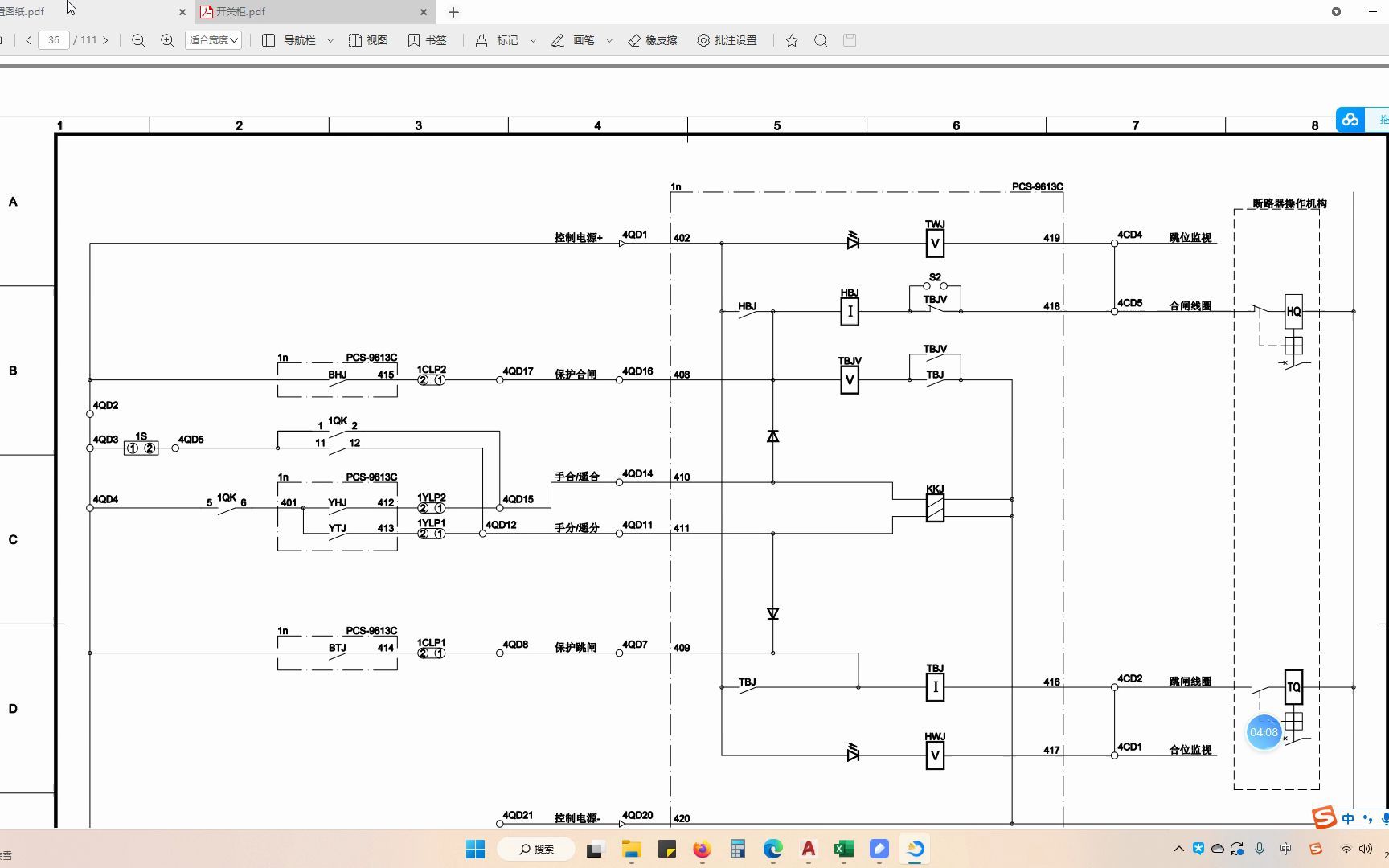Open the 视图 view options
The height and width of the screenshot is (868, 1389).
point(368,40)
